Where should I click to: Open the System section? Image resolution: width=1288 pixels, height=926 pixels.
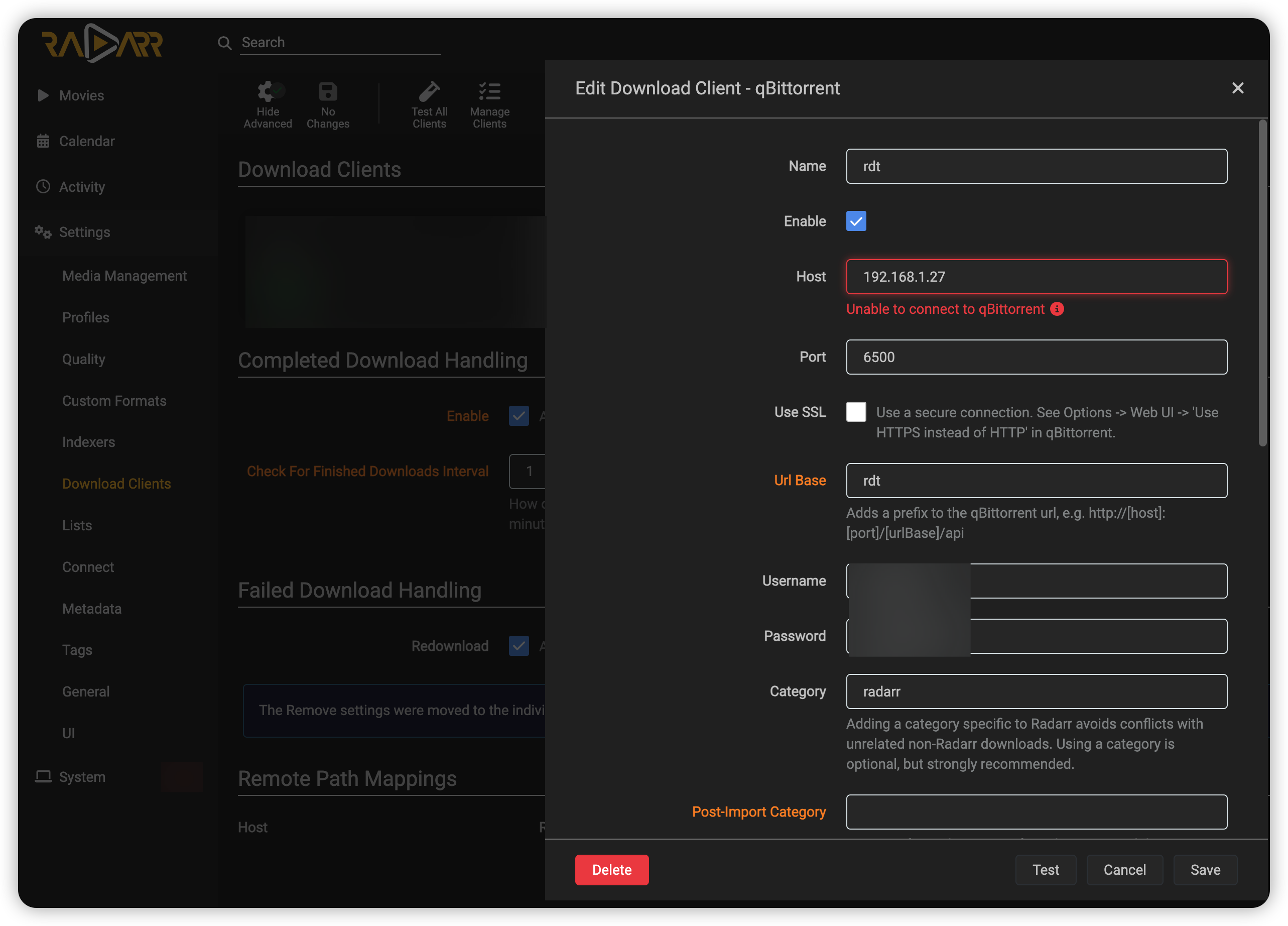(x=82, y=776)
